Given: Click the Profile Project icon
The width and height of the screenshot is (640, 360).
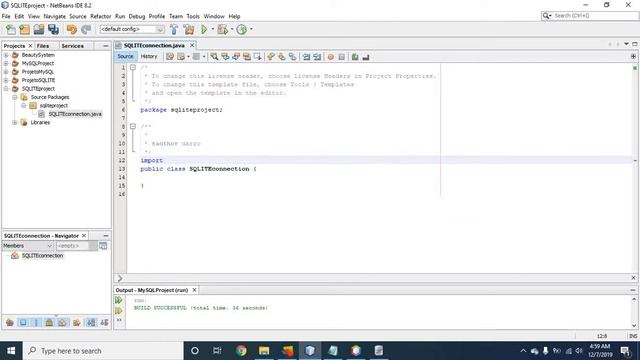Looking at the screenshot, I should [x=242, y=29].
